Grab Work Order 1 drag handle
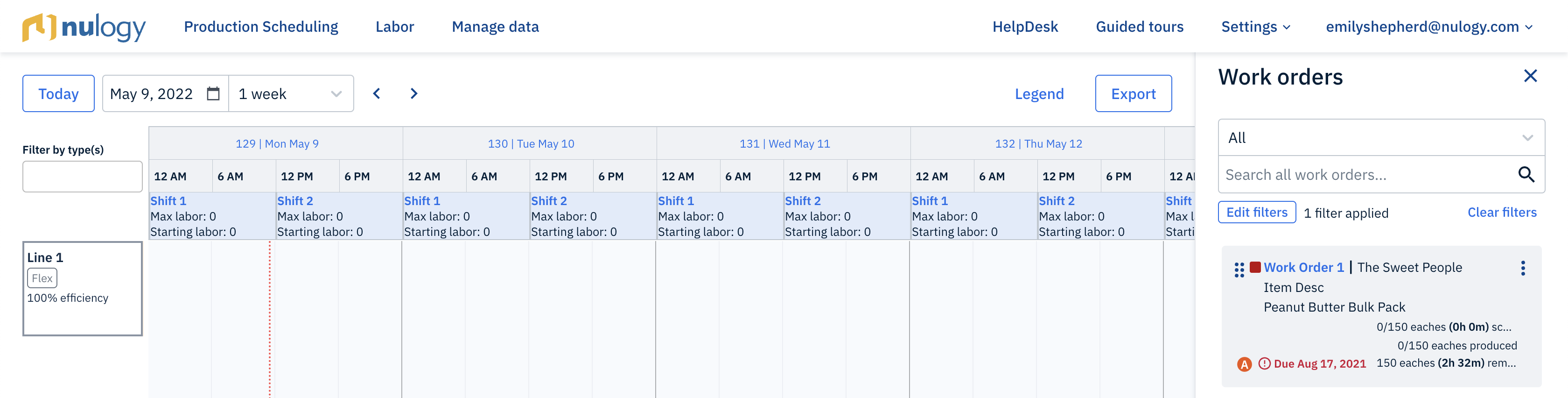Image resolution: width=1568 pixels, height=398 pixels. [x=1239, y=270]
